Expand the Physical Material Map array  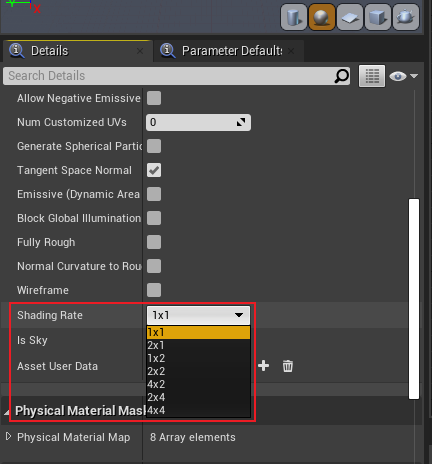[x=8, y=436]
